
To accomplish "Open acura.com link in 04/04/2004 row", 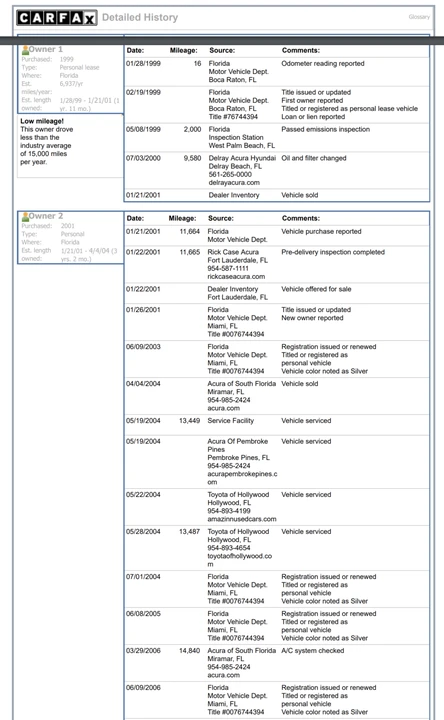I will 224,408.
